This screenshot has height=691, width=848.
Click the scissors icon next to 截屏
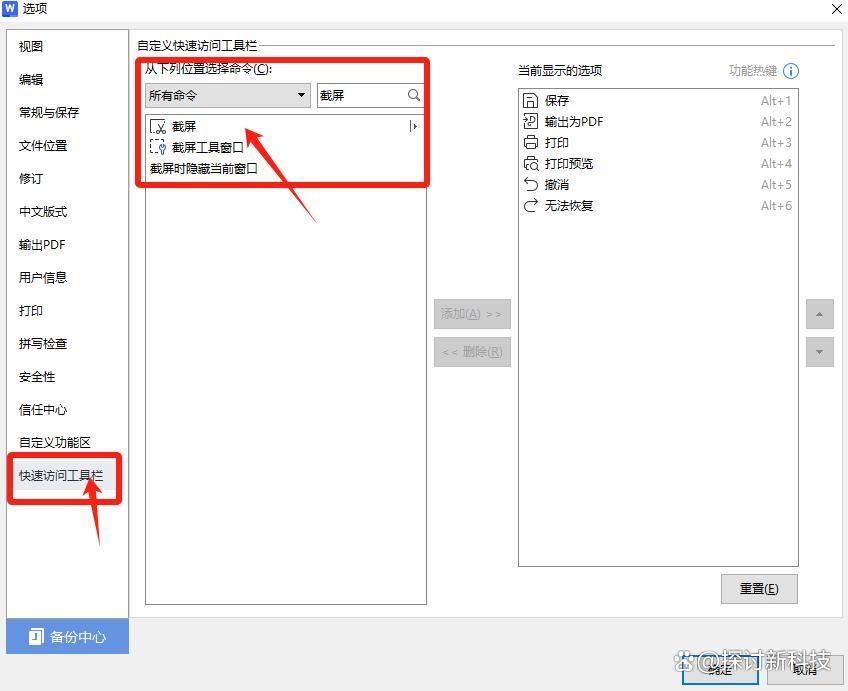(x=157, y=127)
